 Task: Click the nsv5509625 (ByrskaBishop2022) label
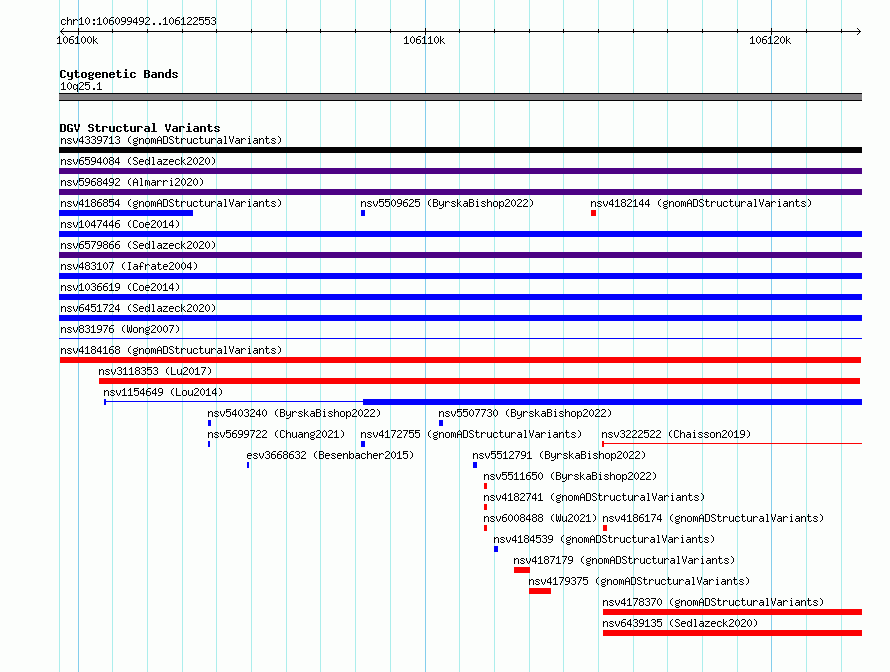(x=447, y=203)
